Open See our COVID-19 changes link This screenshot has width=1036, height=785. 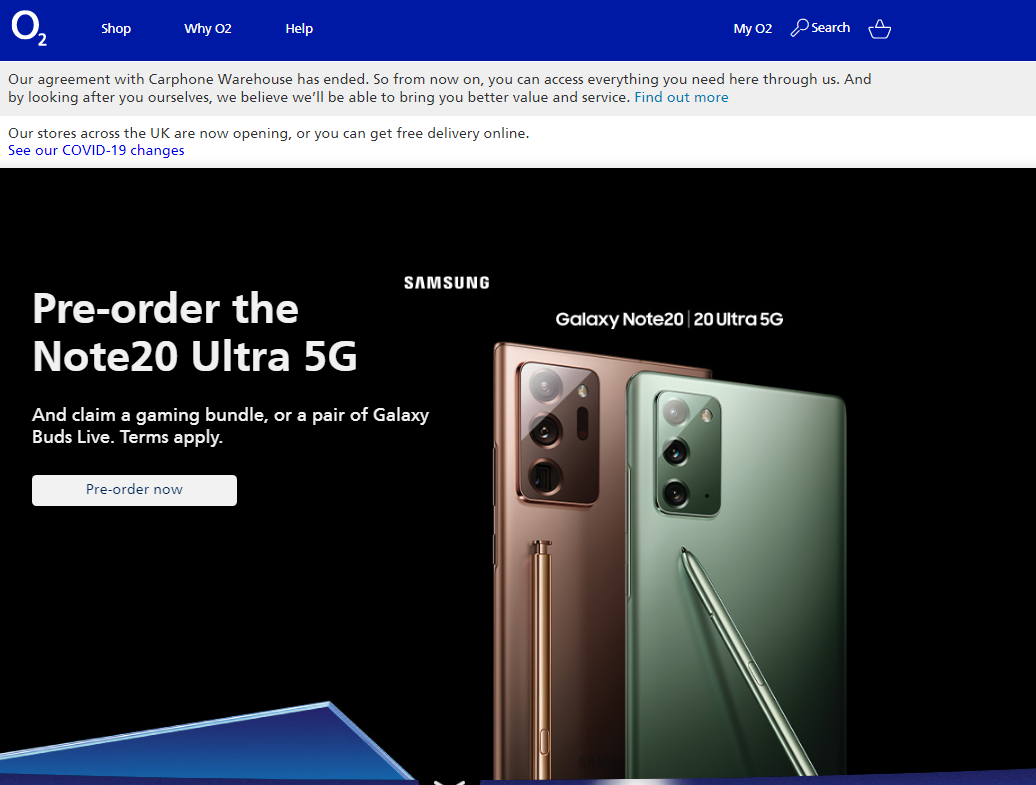[96, 150]
